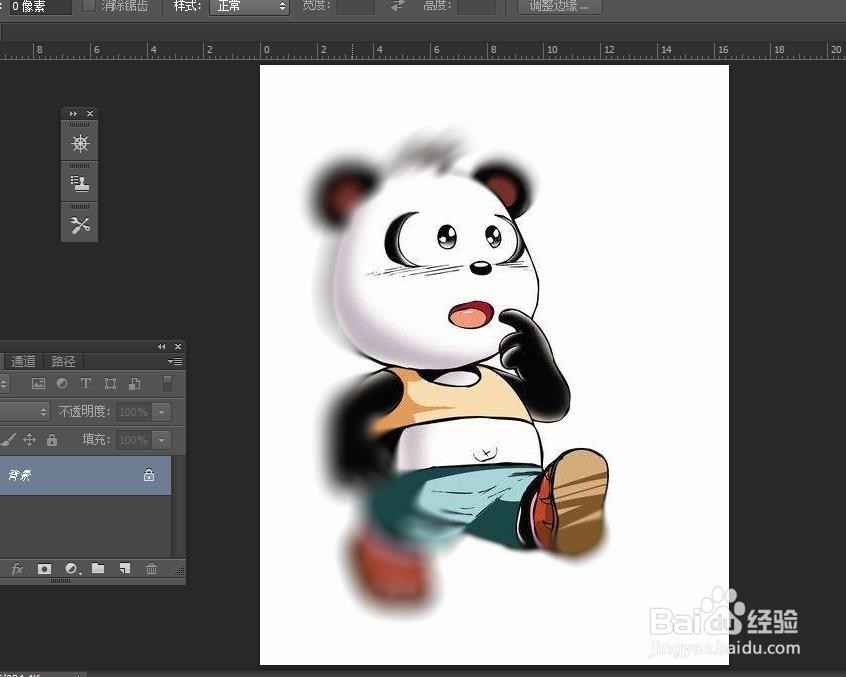Click the 宽度 input field

click(355, 6)
